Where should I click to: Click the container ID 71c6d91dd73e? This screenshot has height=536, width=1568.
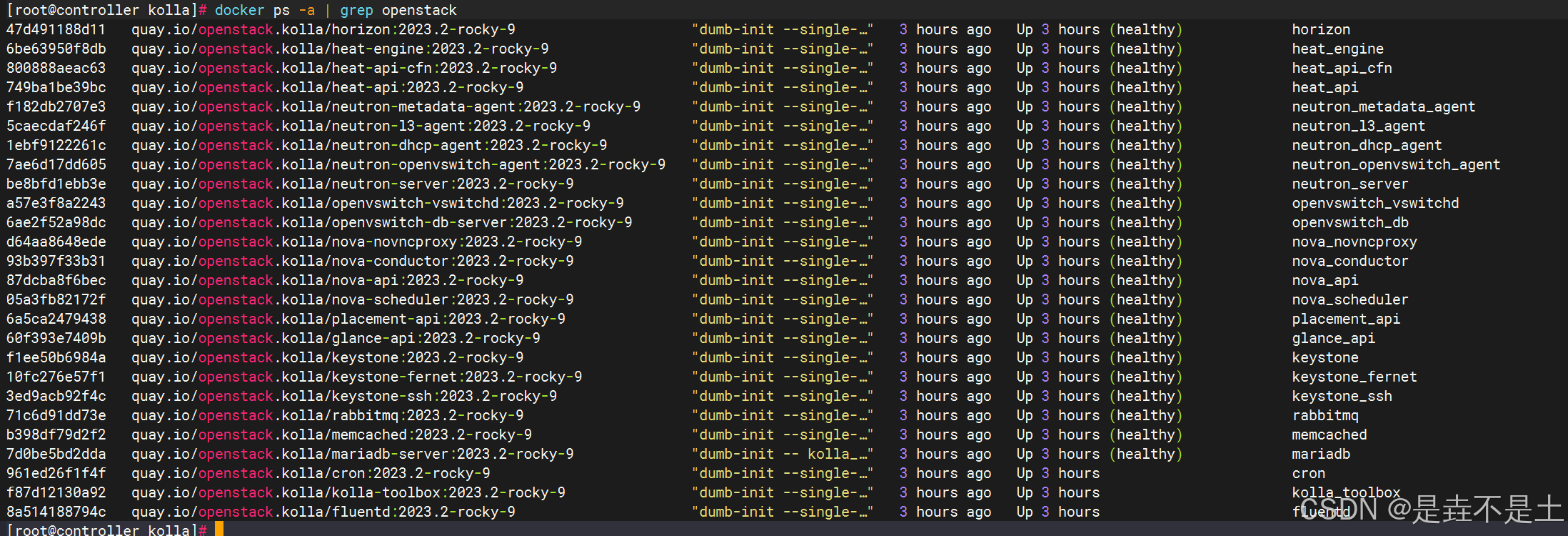[x=56, y=415]
